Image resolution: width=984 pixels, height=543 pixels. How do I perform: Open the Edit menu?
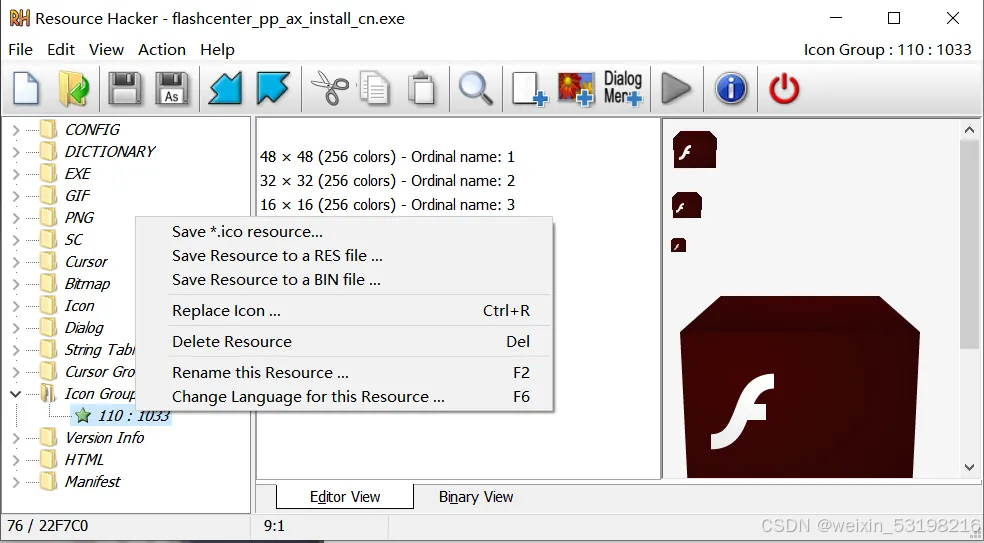pyautogui.click(x=61, y=50)
